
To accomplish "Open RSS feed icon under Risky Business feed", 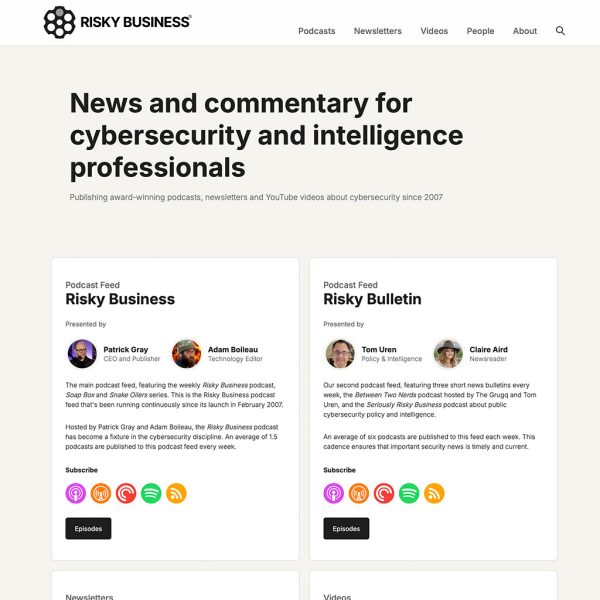I will 176,493.
